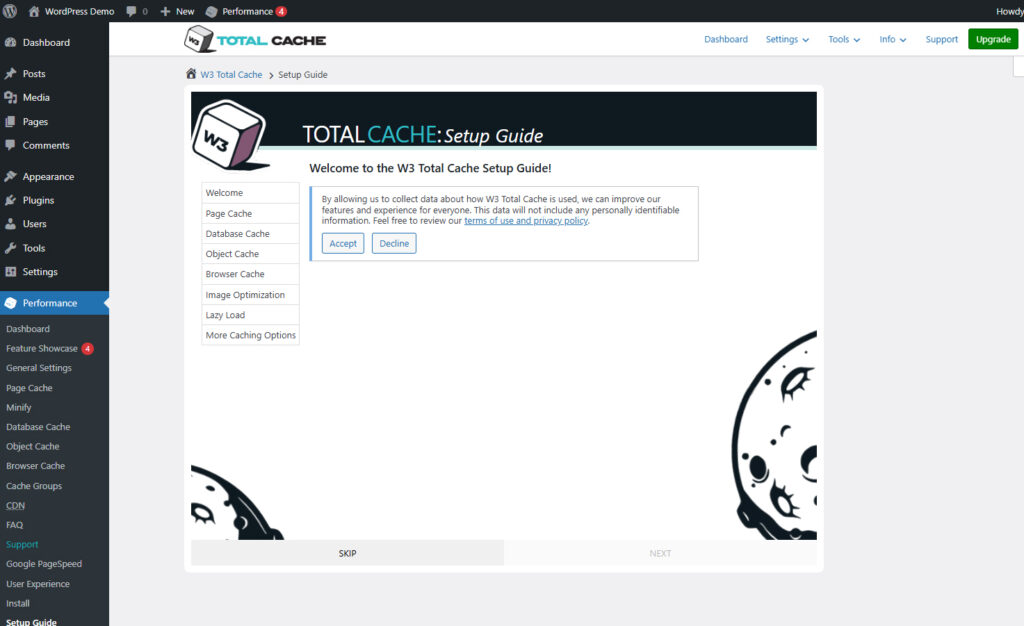Open Google PageSpeed in Performance submenu

point(44,564)
